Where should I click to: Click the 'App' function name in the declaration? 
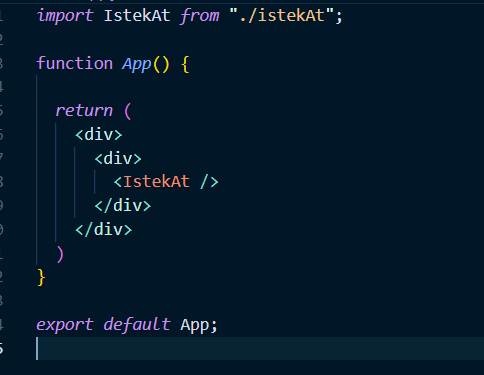pos(137,64)
